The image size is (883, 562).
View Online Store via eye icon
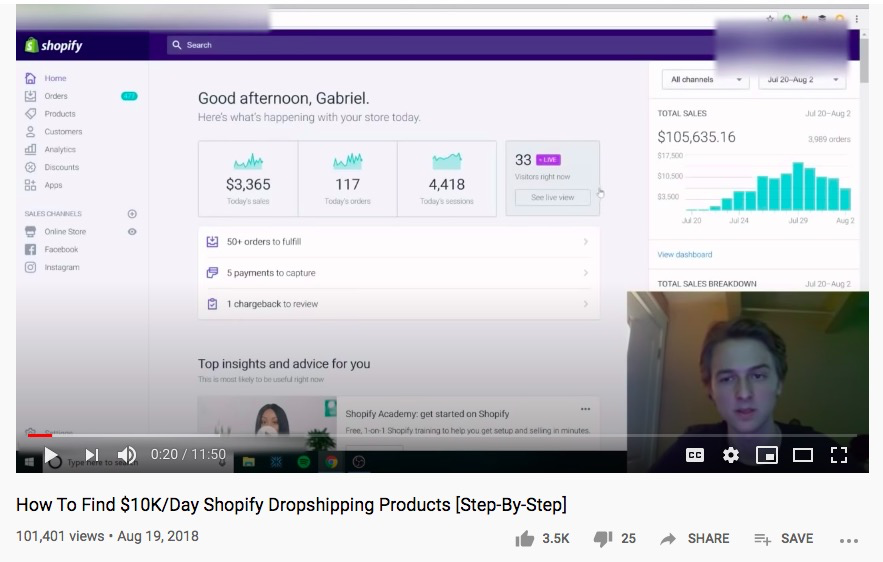(x=132, y=232)
